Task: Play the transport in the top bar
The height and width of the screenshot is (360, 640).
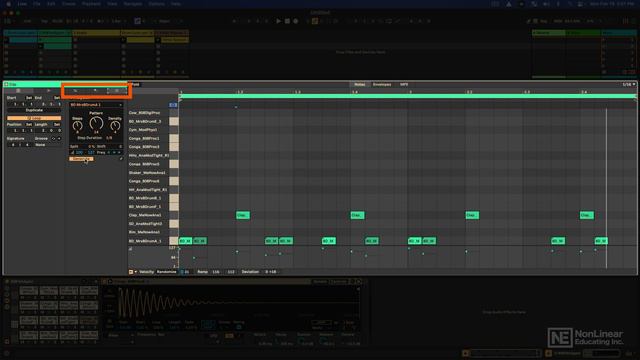Action: point(278,21)
